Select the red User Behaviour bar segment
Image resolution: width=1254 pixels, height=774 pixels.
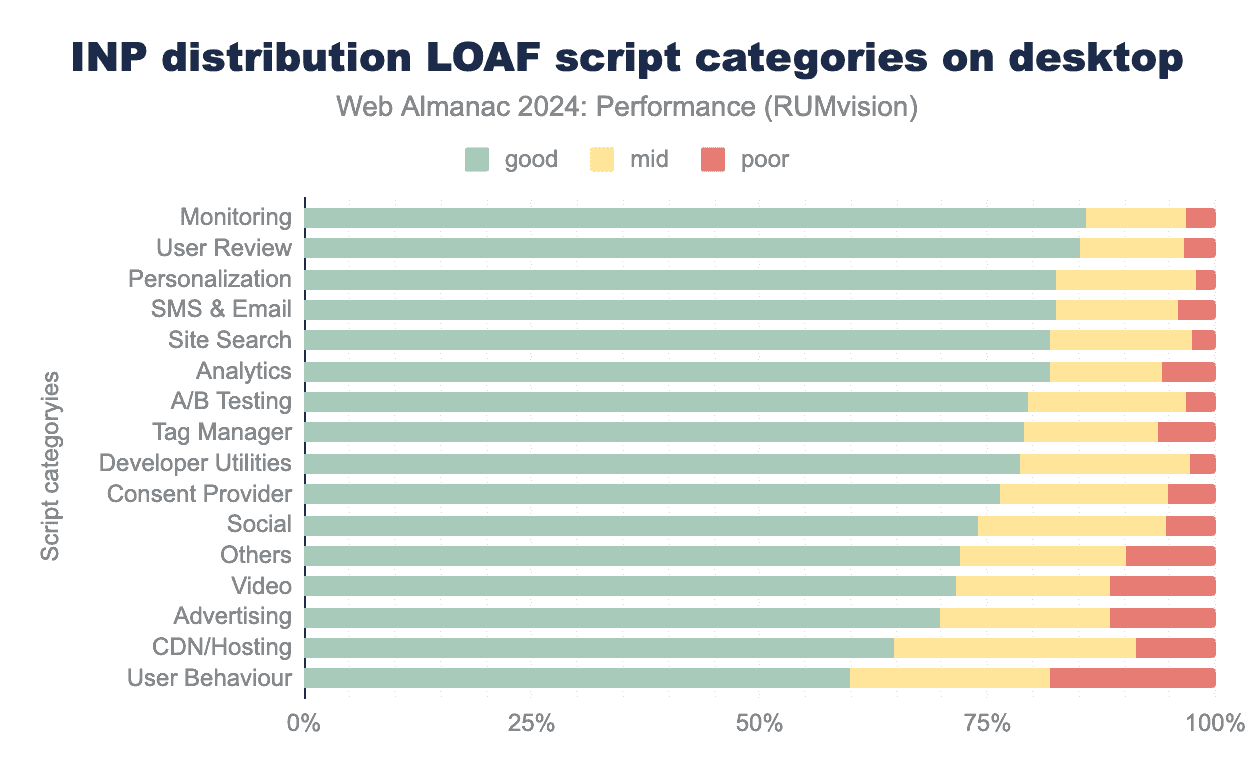click(1132, 678)
